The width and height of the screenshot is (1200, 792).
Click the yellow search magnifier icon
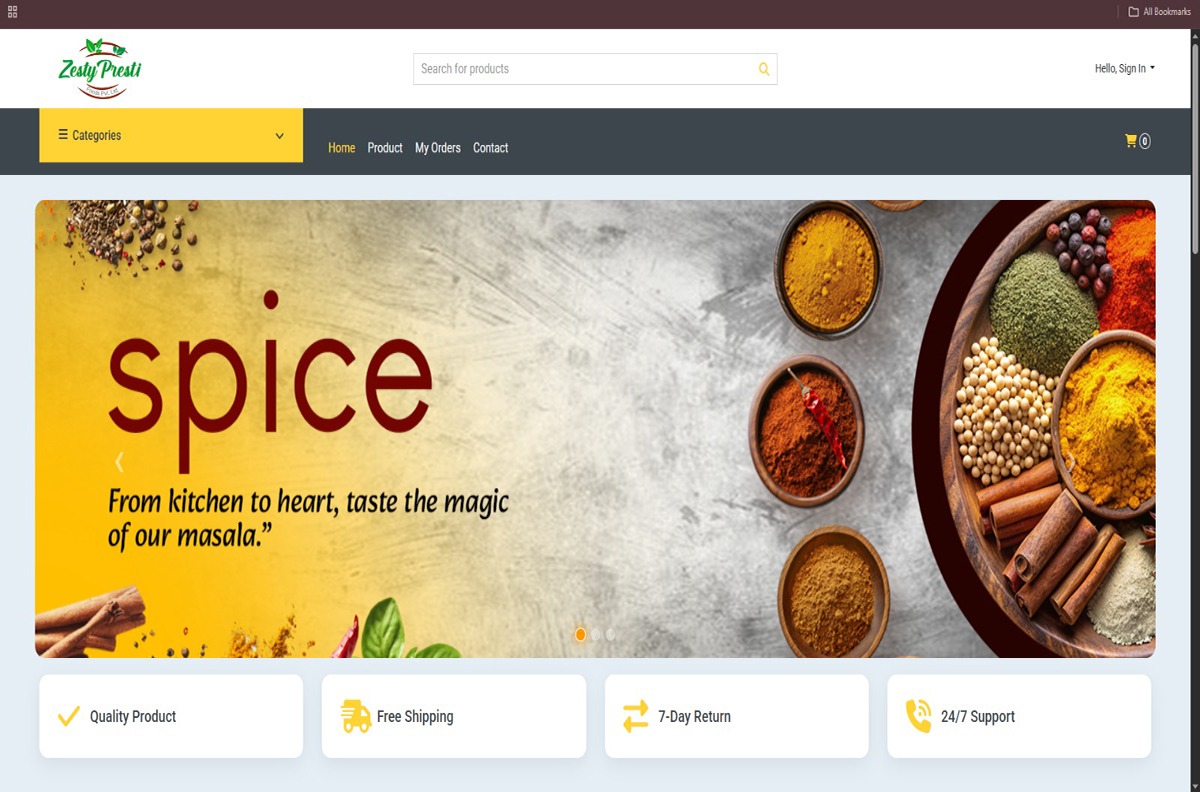coord(764,69)
